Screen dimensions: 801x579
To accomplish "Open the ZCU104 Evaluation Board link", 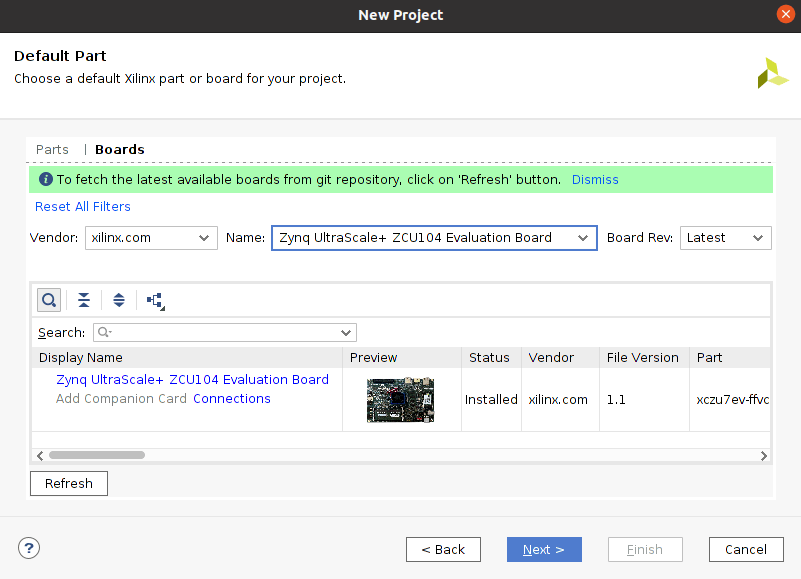I will click(193, 380).
